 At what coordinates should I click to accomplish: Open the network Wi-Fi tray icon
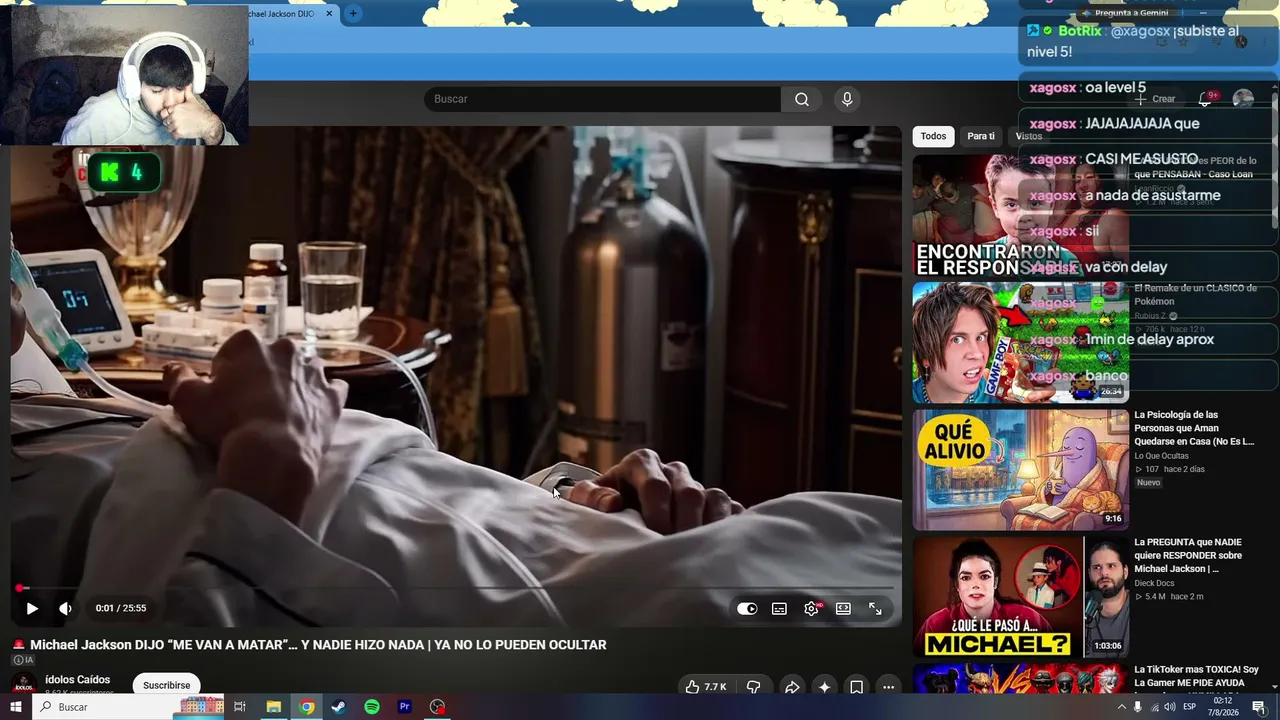pyautogui.click(x=1155, y=707)
